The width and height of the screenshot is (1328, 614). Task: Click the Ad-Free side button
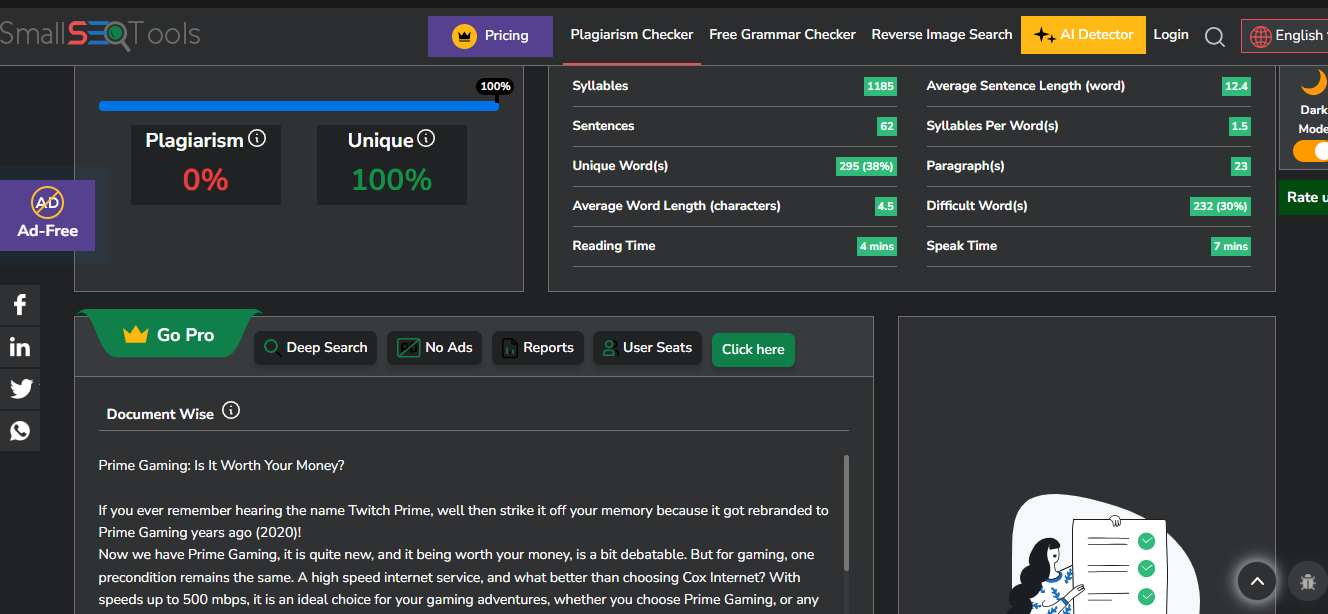pyautogui.click(x=47, y=215)
